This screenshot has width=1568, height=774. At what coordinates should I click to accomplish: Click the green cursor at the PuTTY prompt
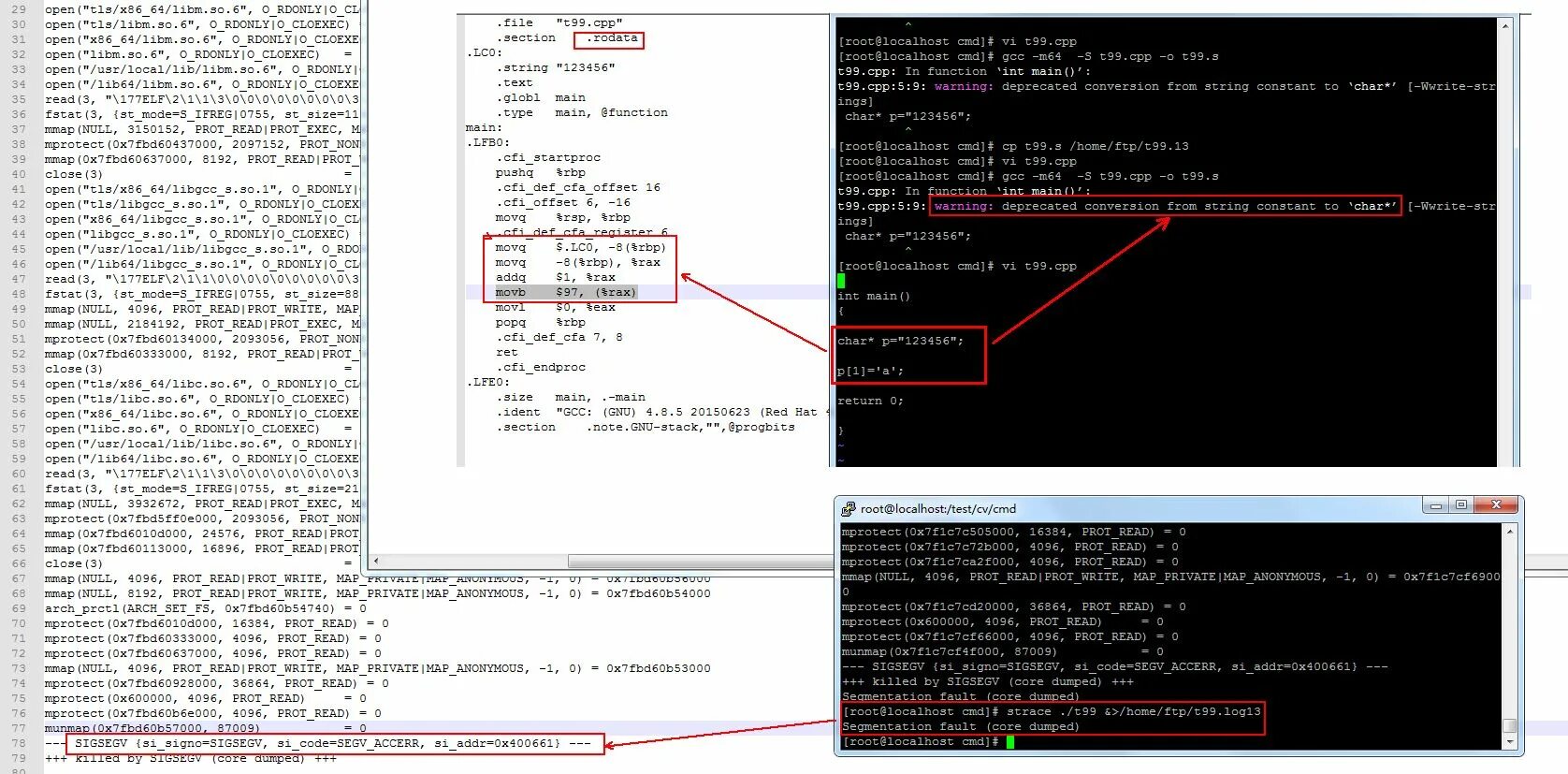pos(1010,742)
